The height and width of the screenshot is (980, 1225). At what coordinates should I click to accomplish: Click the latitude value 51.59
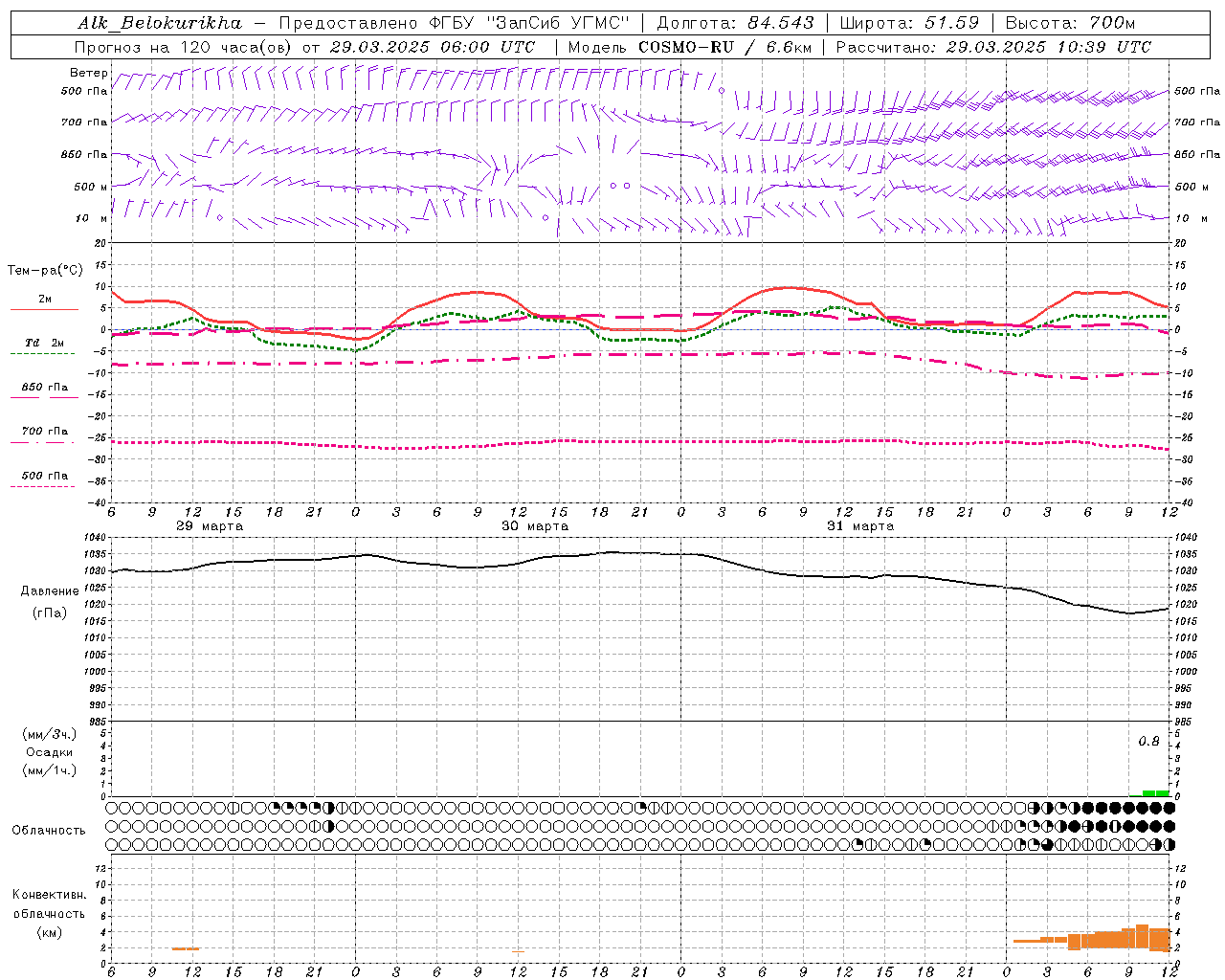pos(951,23)
